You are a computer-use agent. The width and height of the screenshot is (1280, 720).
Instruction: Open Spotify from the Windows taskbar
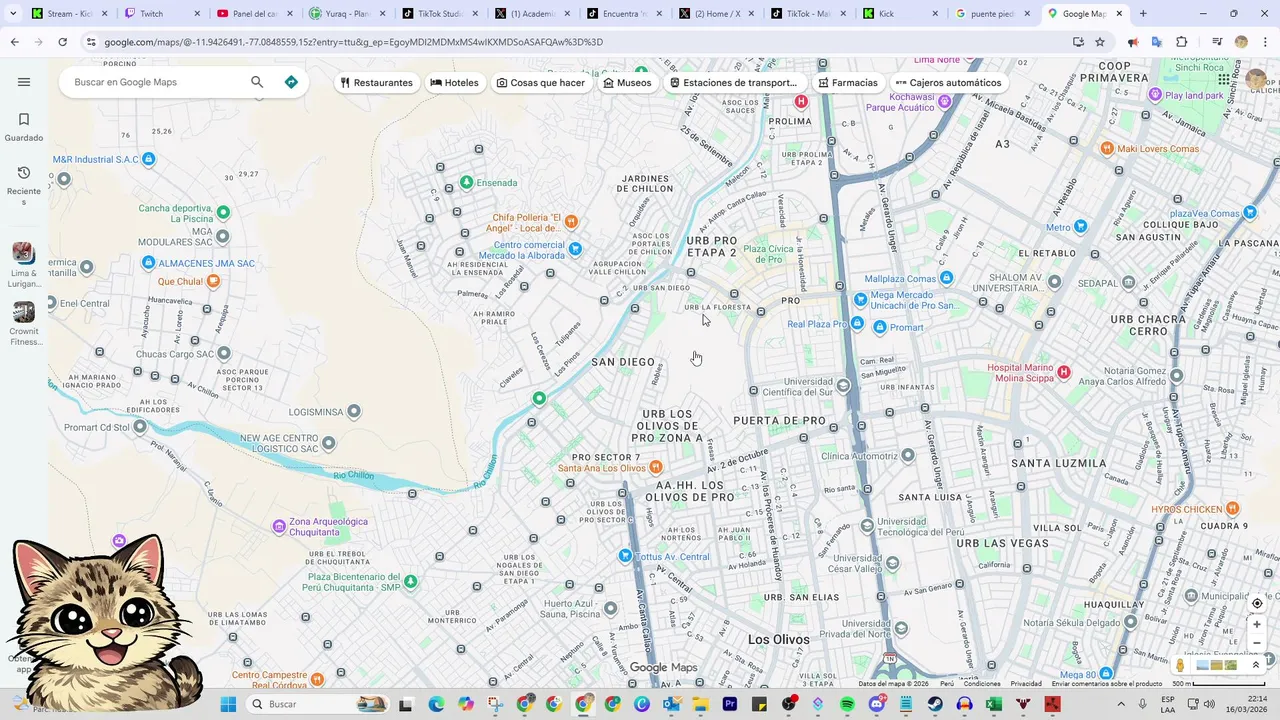pyautogui.click(x=847, y=704)
